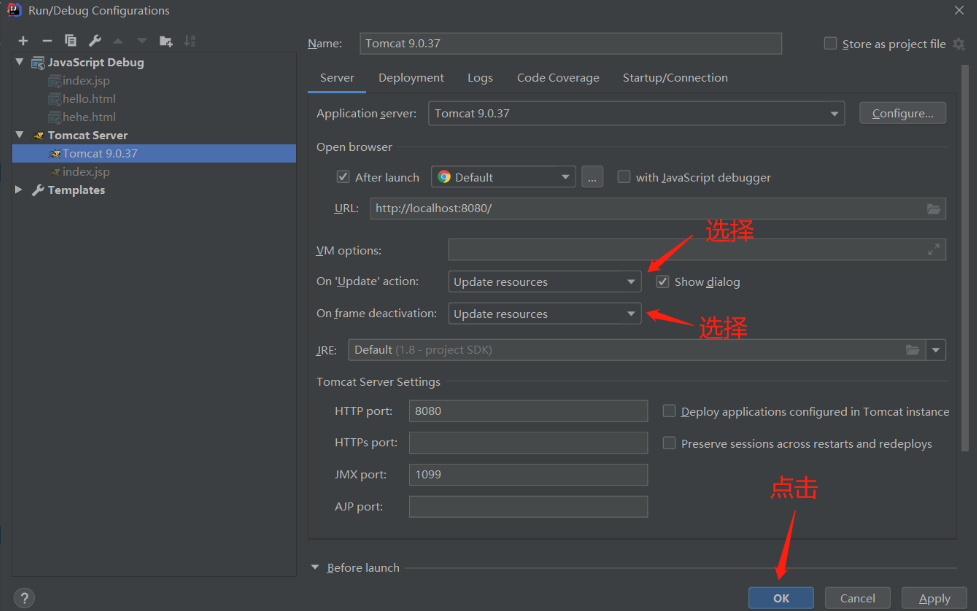Expand Templates tree node
This screenshot has width=977, height=611.
tap(19, 189)
